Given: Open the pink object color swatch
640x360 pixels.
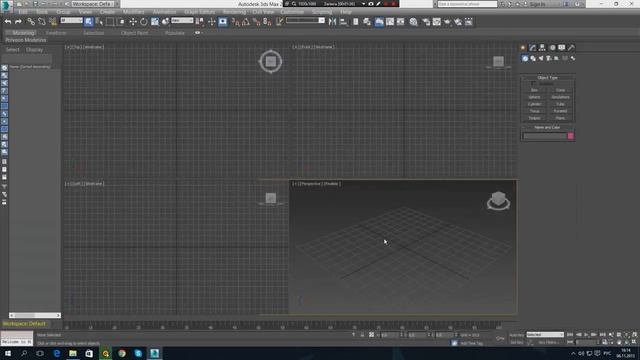Looking at the screenshot, I should (x=570, y=136).
